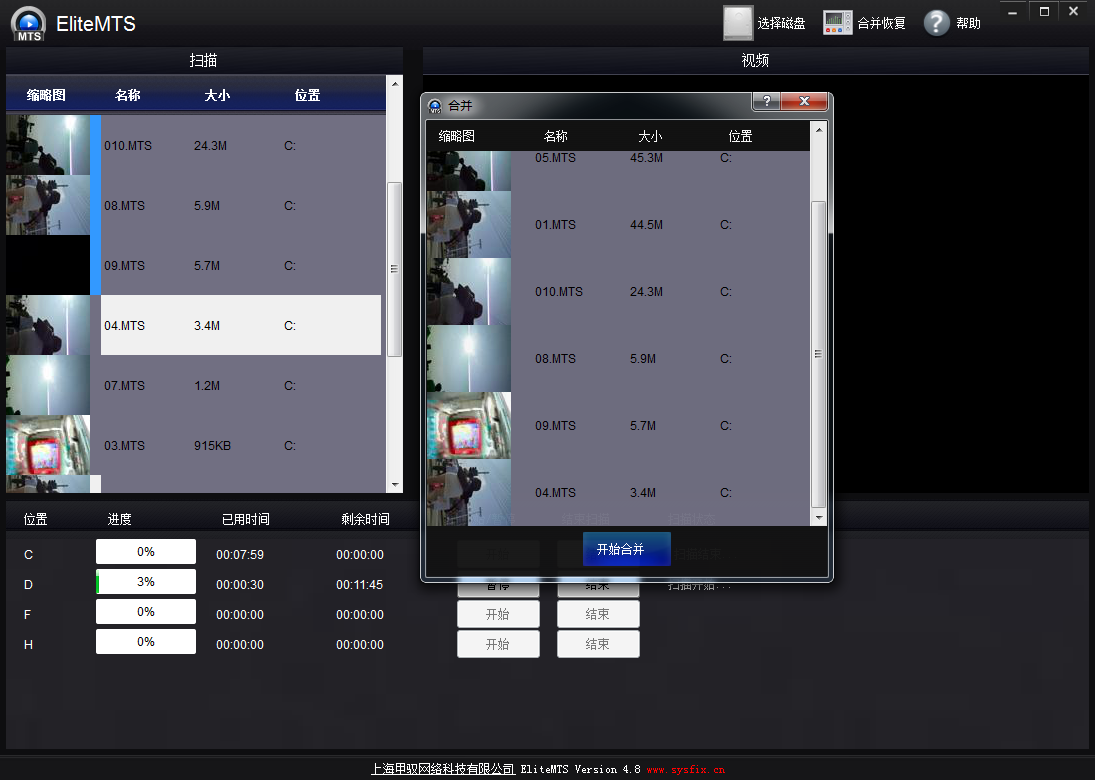Click the EliteMTS logo icon
This screenshot has width=1095, height=780.
(29, 23)
